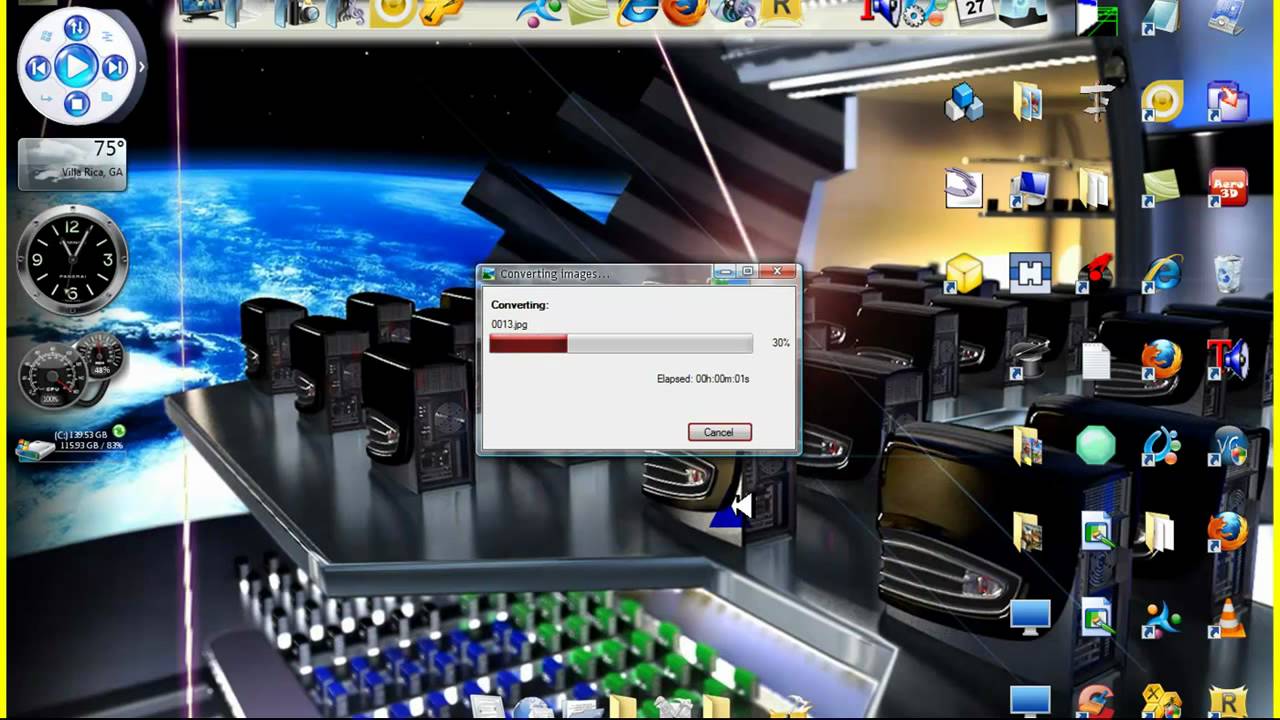Viewport: 1280px width, 720px height.
Task: Open the blue cubes desktop icon
Action: pos(964,101)
